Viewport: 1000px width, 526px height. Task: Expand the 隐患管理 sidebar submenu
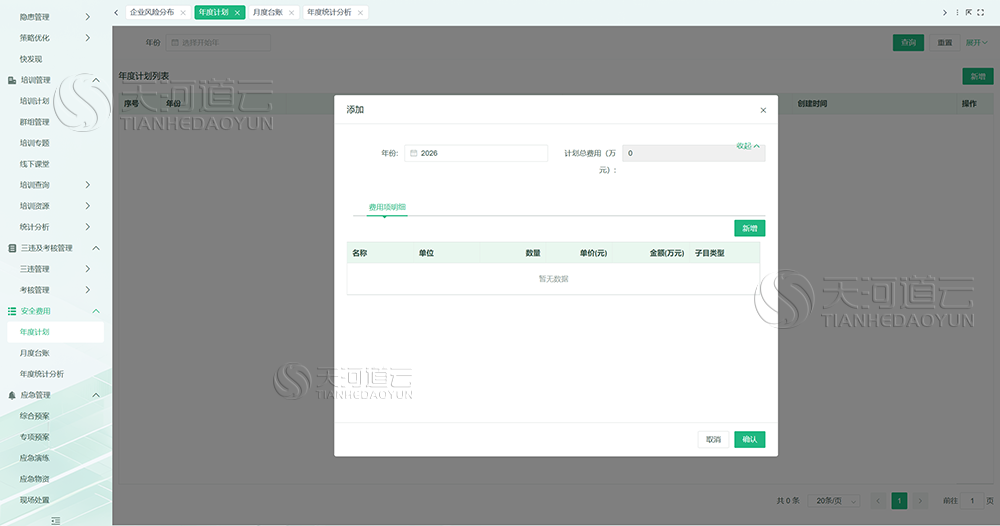87,17
